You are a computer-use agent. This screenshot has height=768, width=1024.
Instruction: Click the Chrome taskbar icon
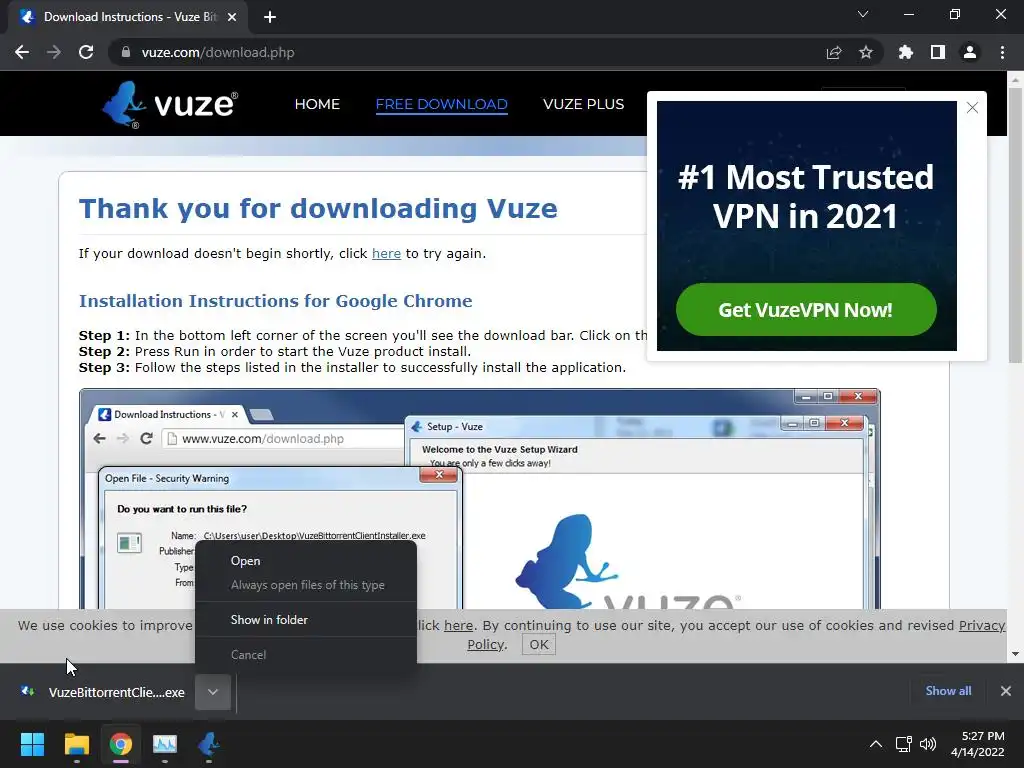(x=121, y=744)
